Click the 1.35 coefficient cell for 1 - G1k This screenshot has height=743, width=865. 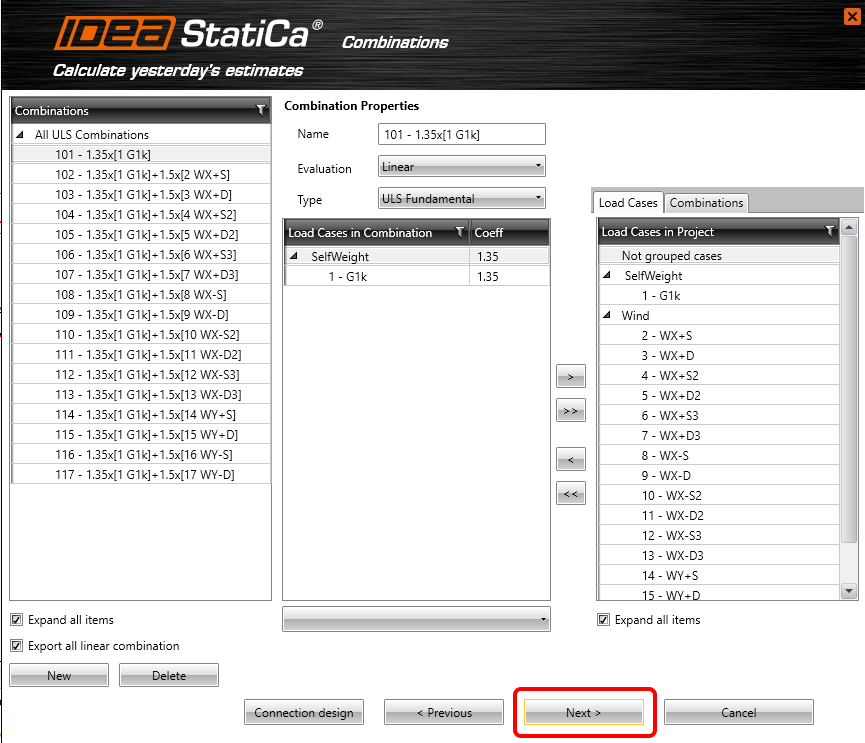510,276
